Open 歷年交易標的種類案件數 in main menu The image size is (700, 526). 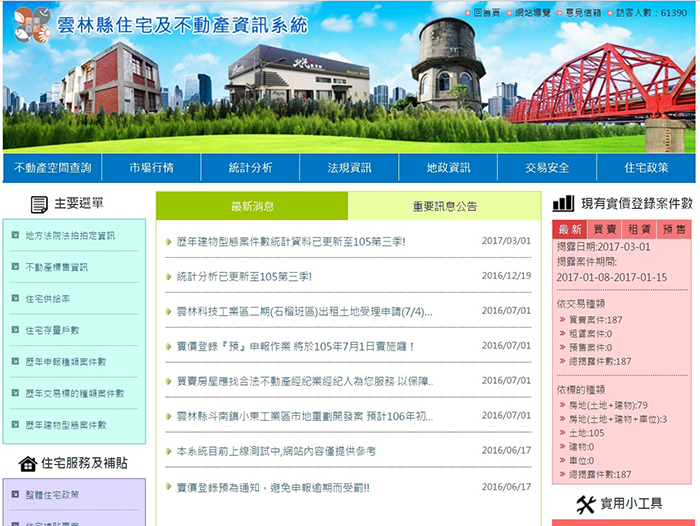pos(75,393)
